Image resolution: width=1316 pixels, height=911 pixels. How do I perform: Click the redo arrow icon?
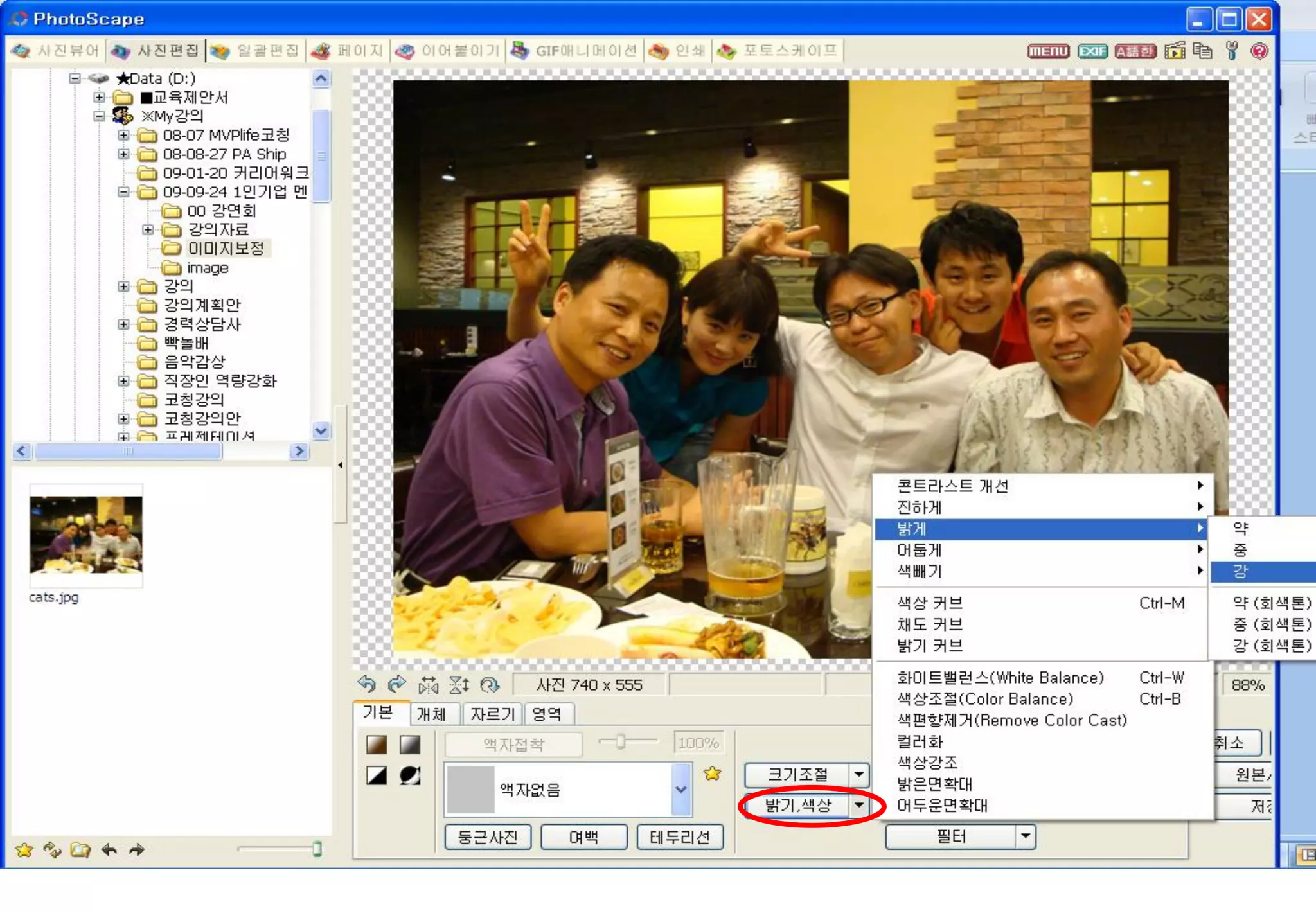397,684
